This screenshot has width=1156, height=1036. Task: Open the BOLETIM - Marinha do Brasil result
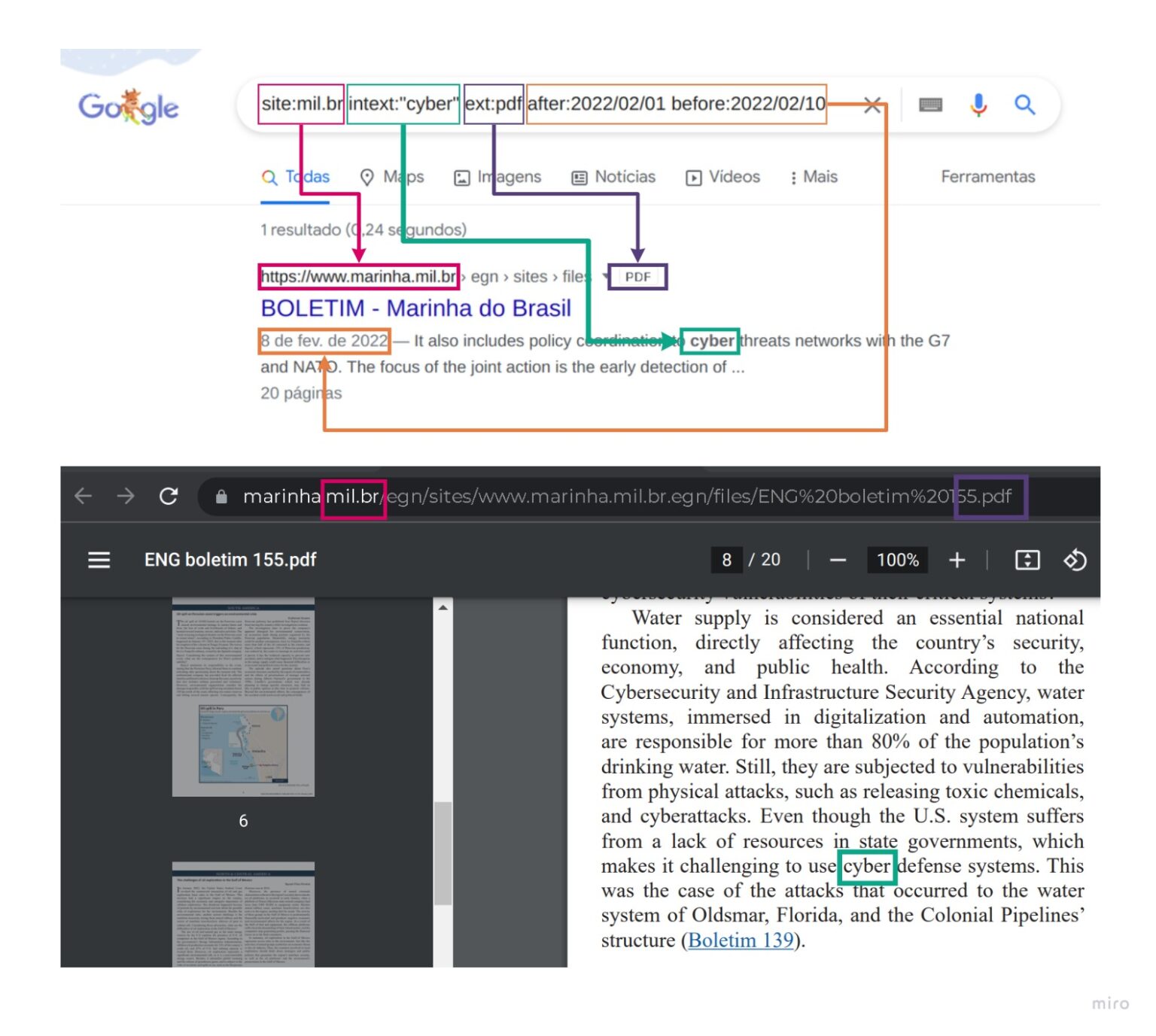415,308
